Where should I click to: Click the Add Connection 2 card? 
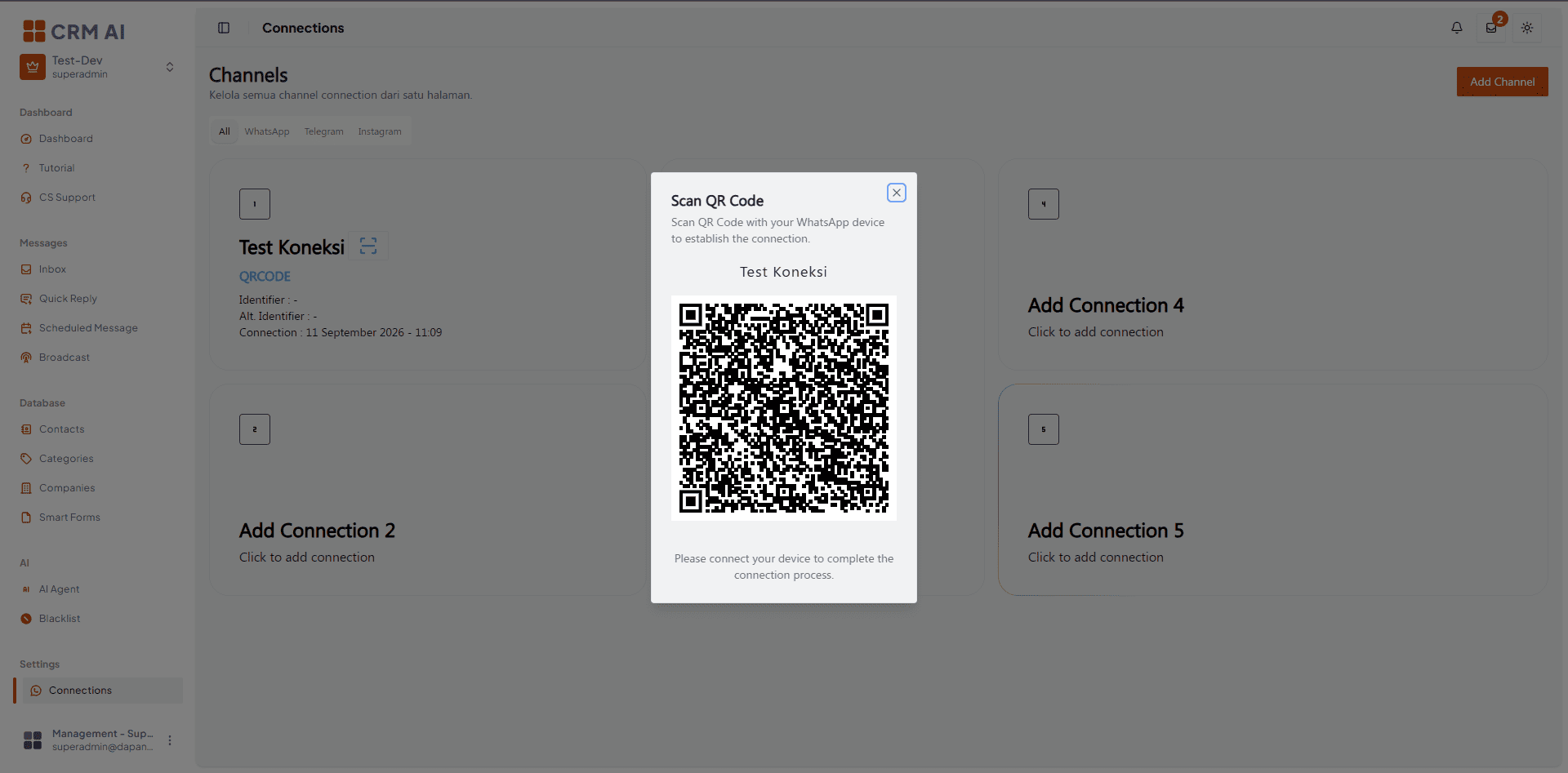pyautogui.click(x=428, y=490)
